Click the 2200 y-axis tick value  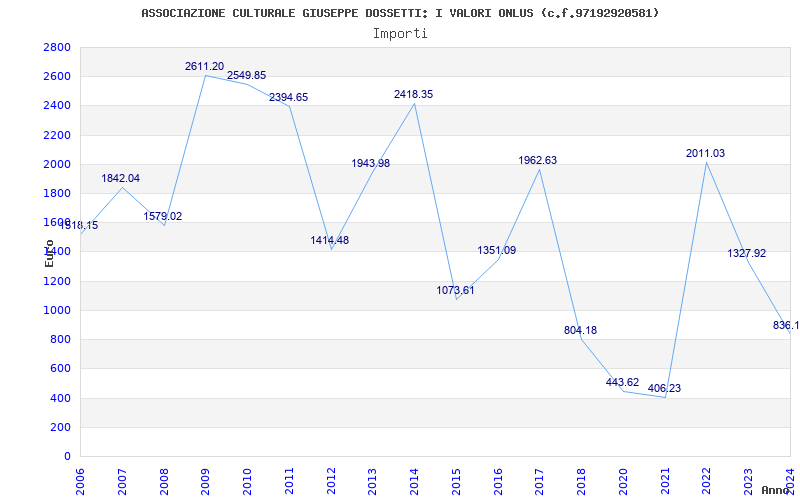57,135
